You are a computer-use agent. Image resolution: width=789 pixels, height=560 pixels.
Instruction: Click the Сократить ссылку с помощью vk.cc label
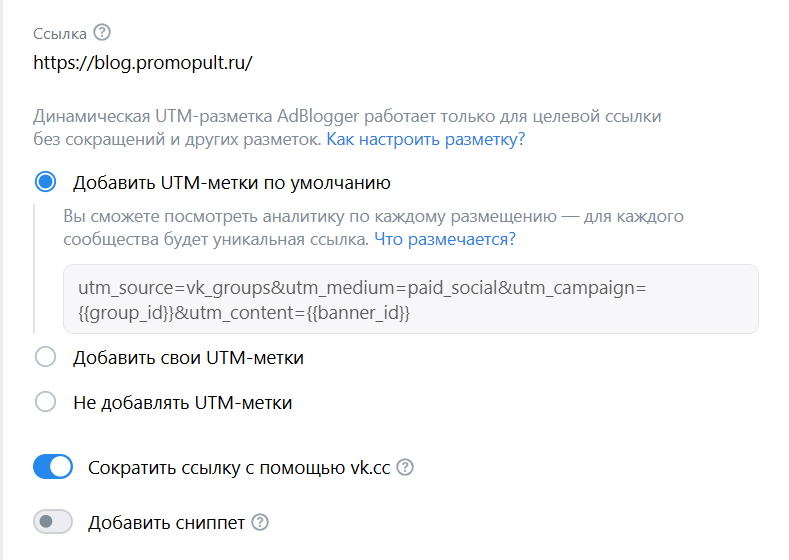[238, 467]
